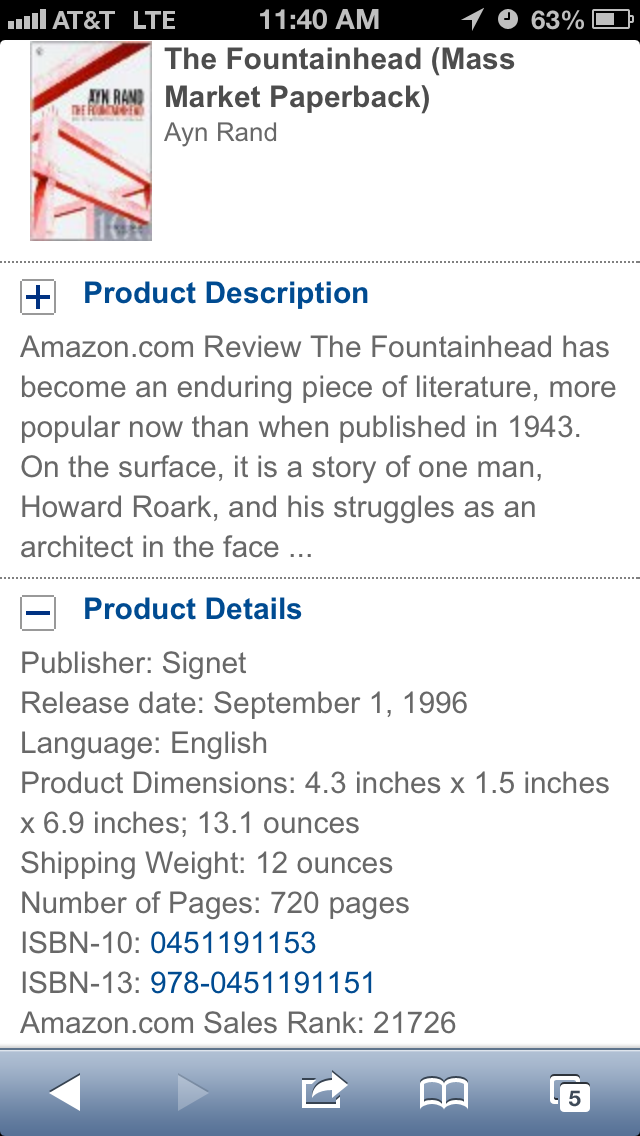Screen dimensions: 640x1136
Task: Tap the 11:40 AM status bar clock
Action: pos(319,19)
